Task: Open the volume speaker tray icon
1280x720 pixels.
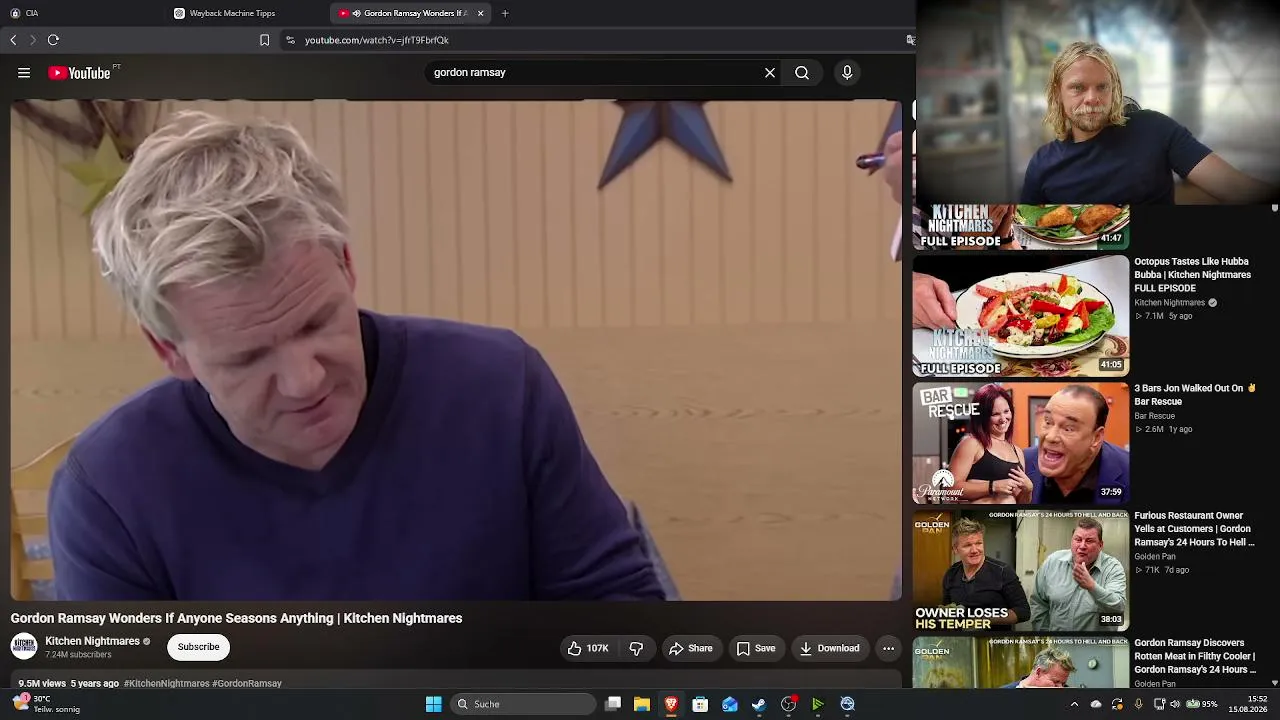Action: tap(1175, 704)
